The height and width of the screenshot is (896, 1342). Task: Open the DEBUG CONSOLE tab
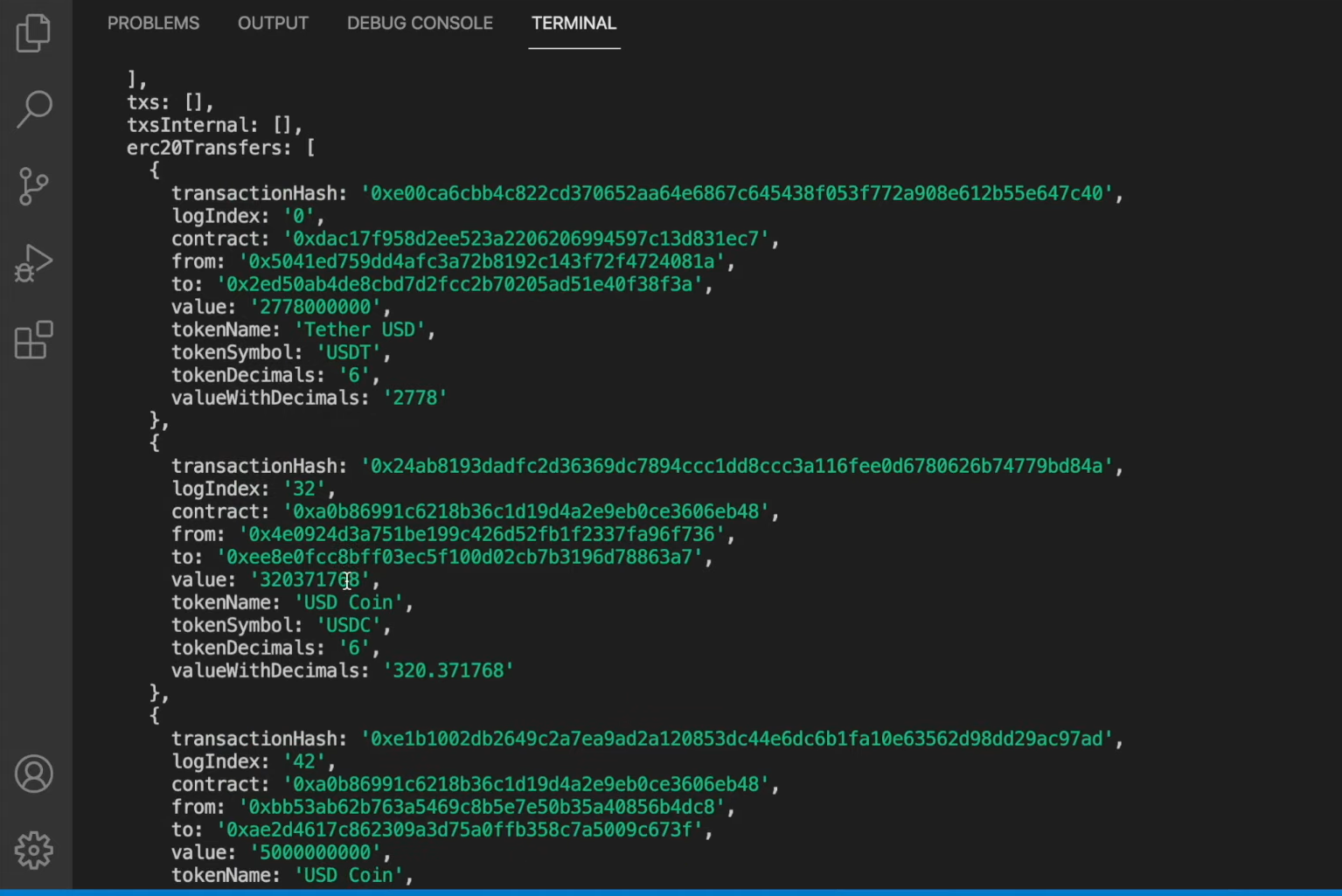click(x=420, y=24)
